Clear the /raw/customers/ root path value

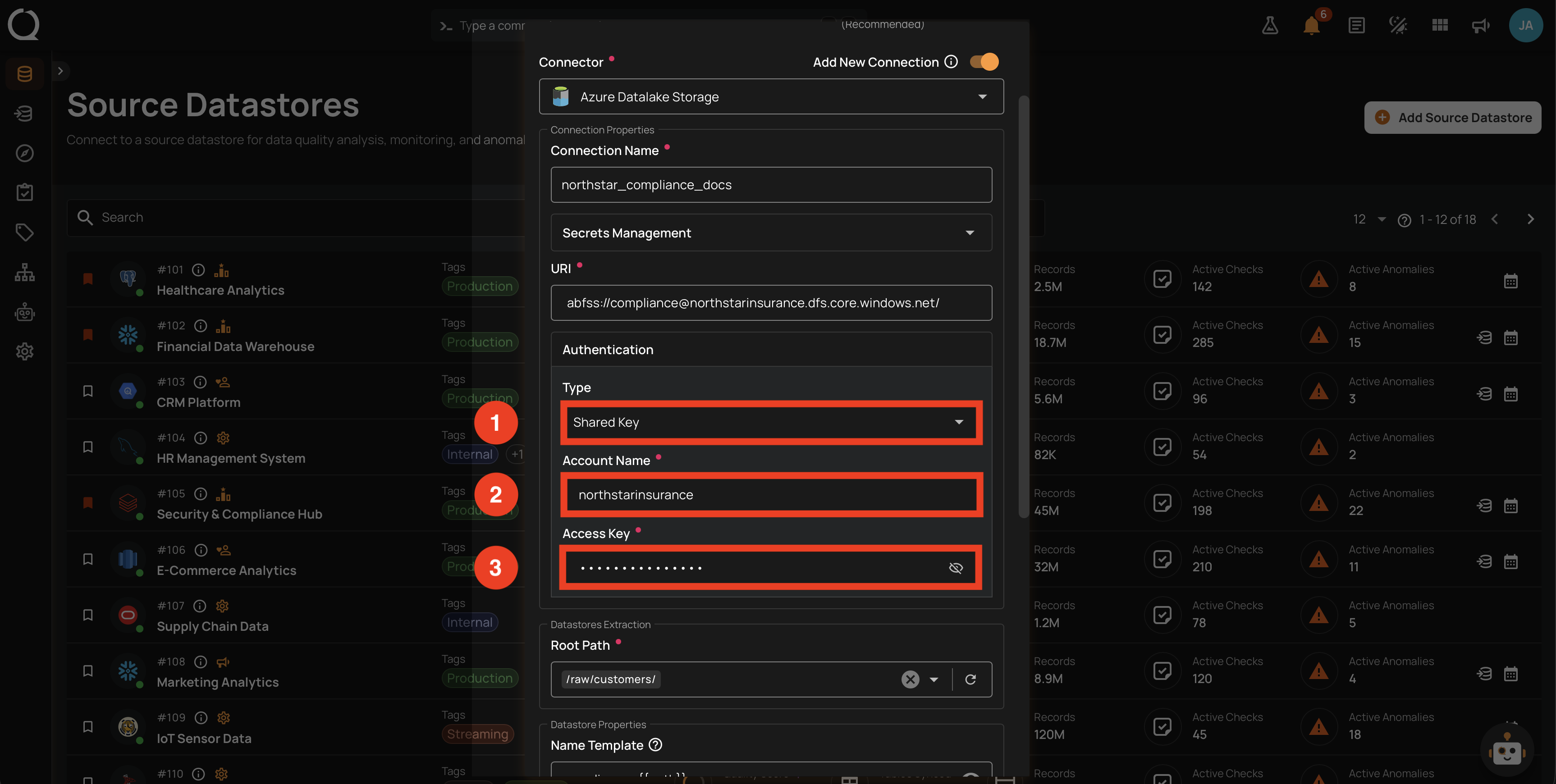910,679
